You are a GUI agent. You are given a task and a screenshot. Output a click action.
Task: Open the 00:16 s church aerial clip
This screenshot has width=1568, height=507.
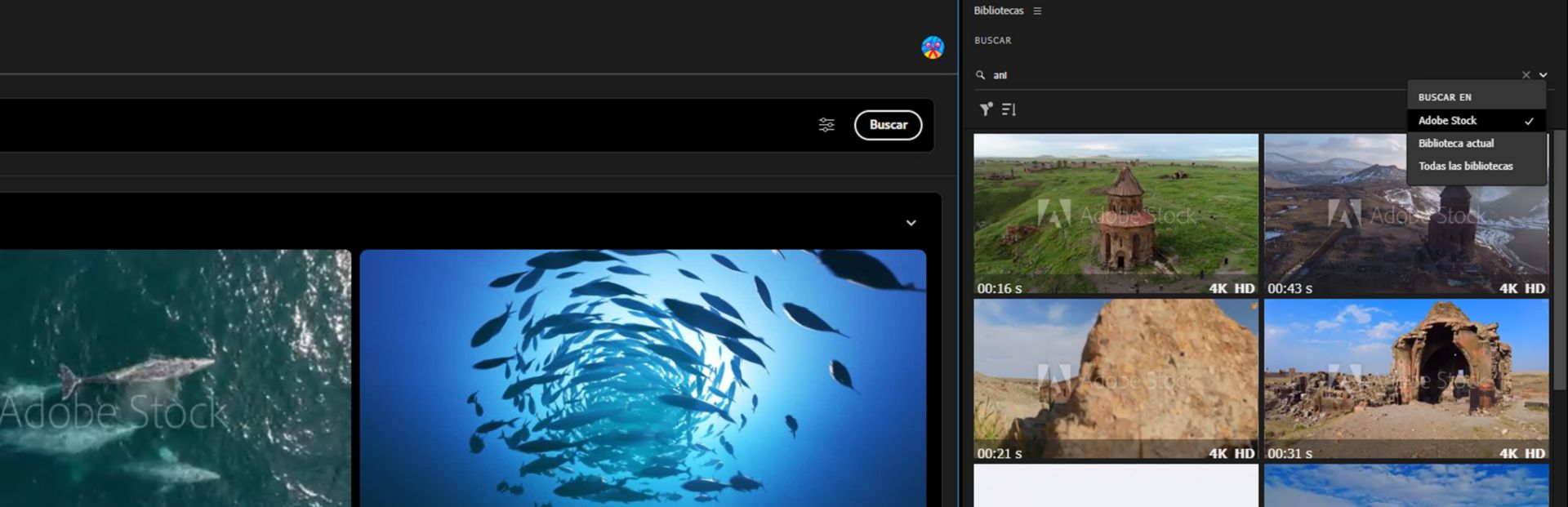(1116, 215)
